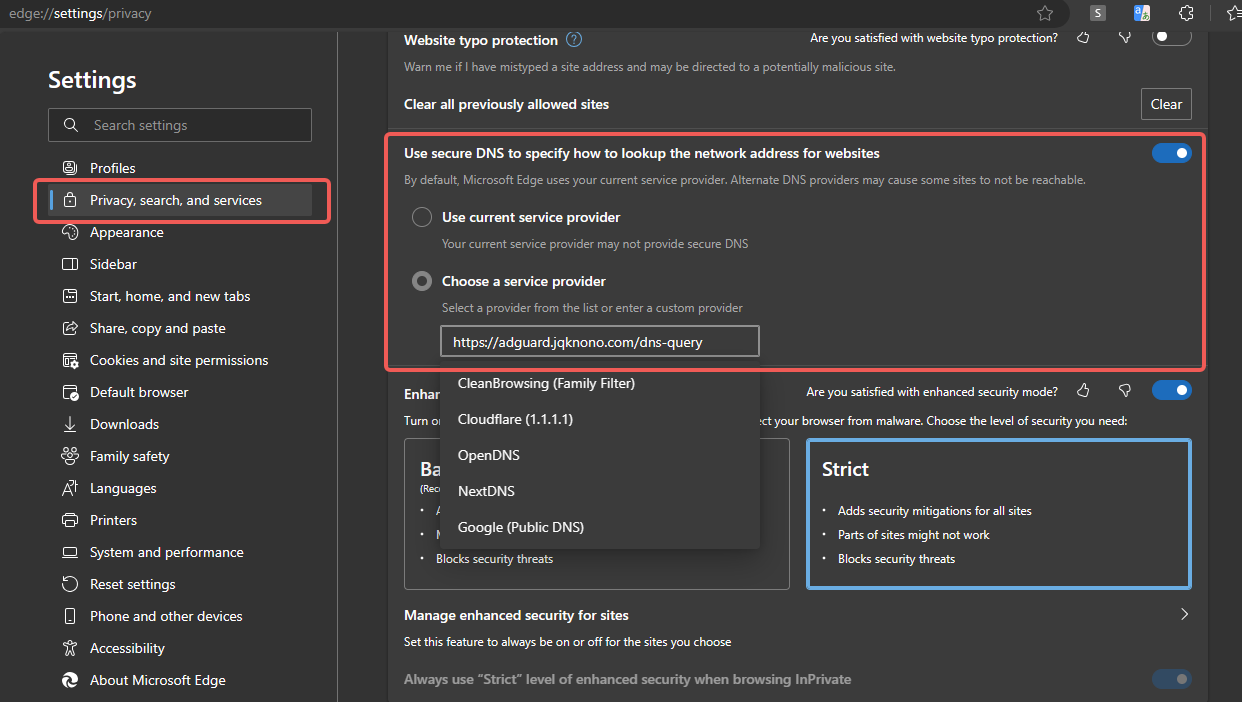Click the Share, copy and paste icon
This screenshot has height=702, width=1242.
click(x=70, y=328)
